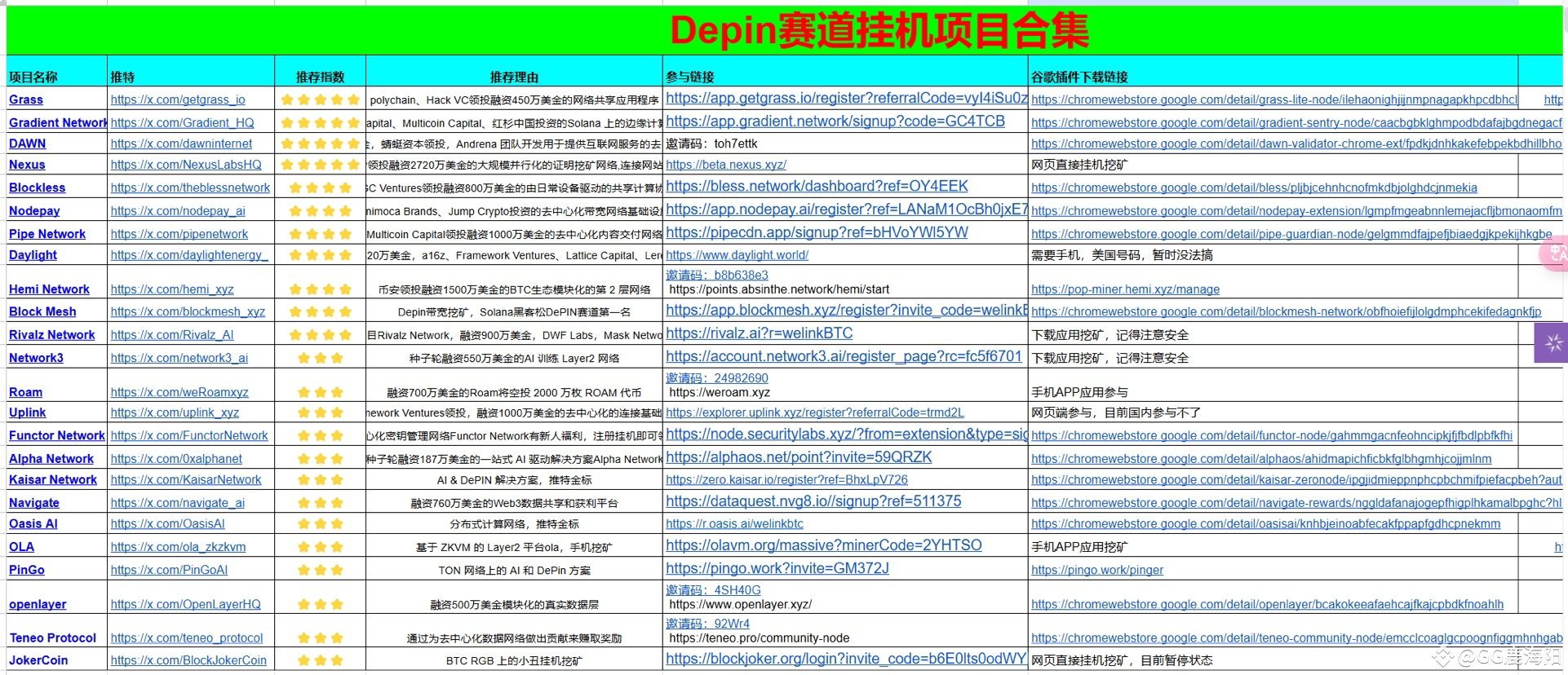Click the purple sparkle floating button
The width and height of the screenshot is (1568, 675).
(1552, 342)
